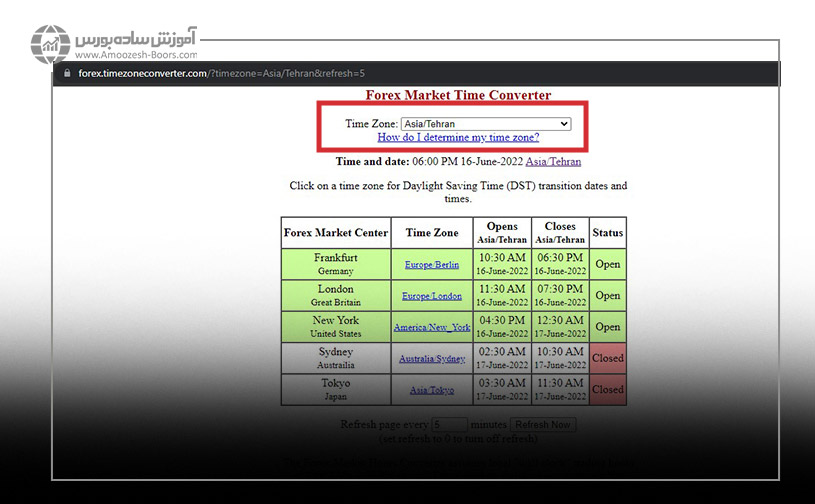Open the America/New_York time zone link
This screenshot has height=504, width=815.
pyautogui.click(x=431, y=327)
